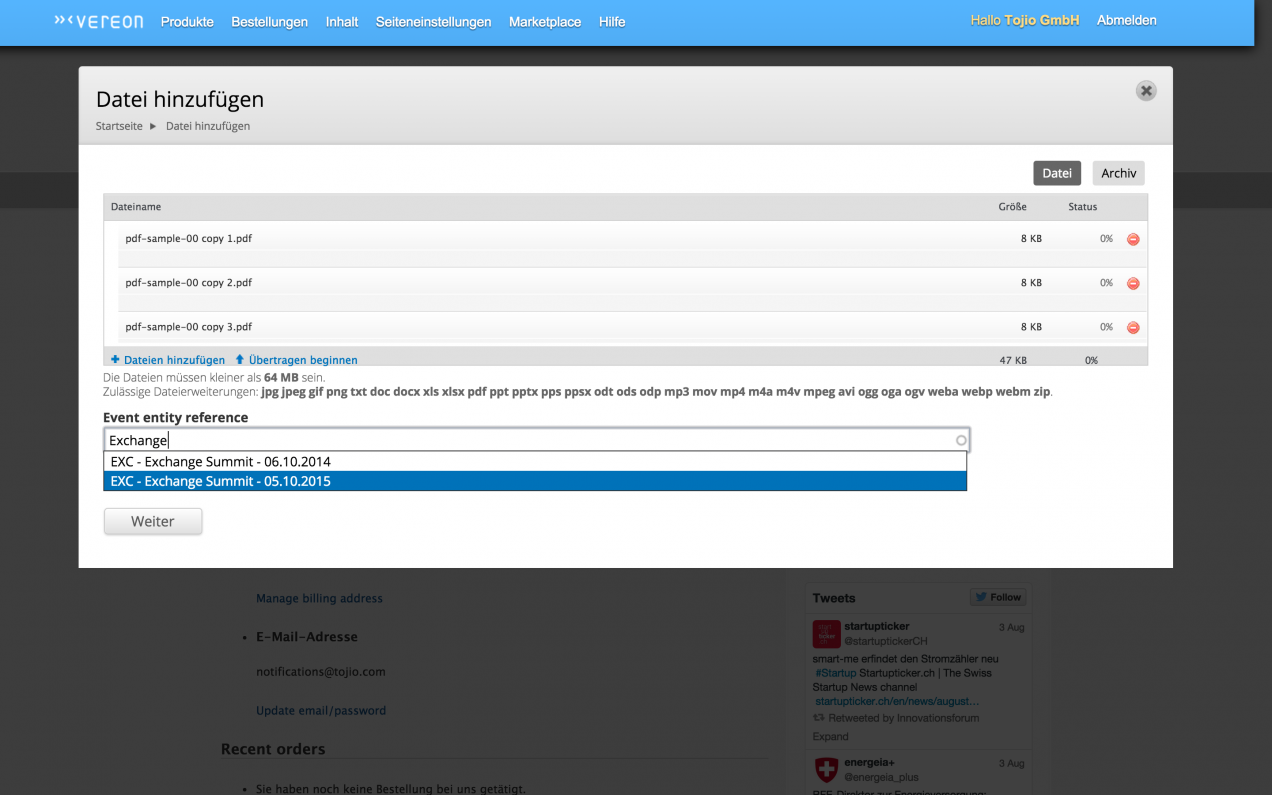Close the Datei hinzufügen dialog
The image size is (1272, 795).
pos(1146,91)
